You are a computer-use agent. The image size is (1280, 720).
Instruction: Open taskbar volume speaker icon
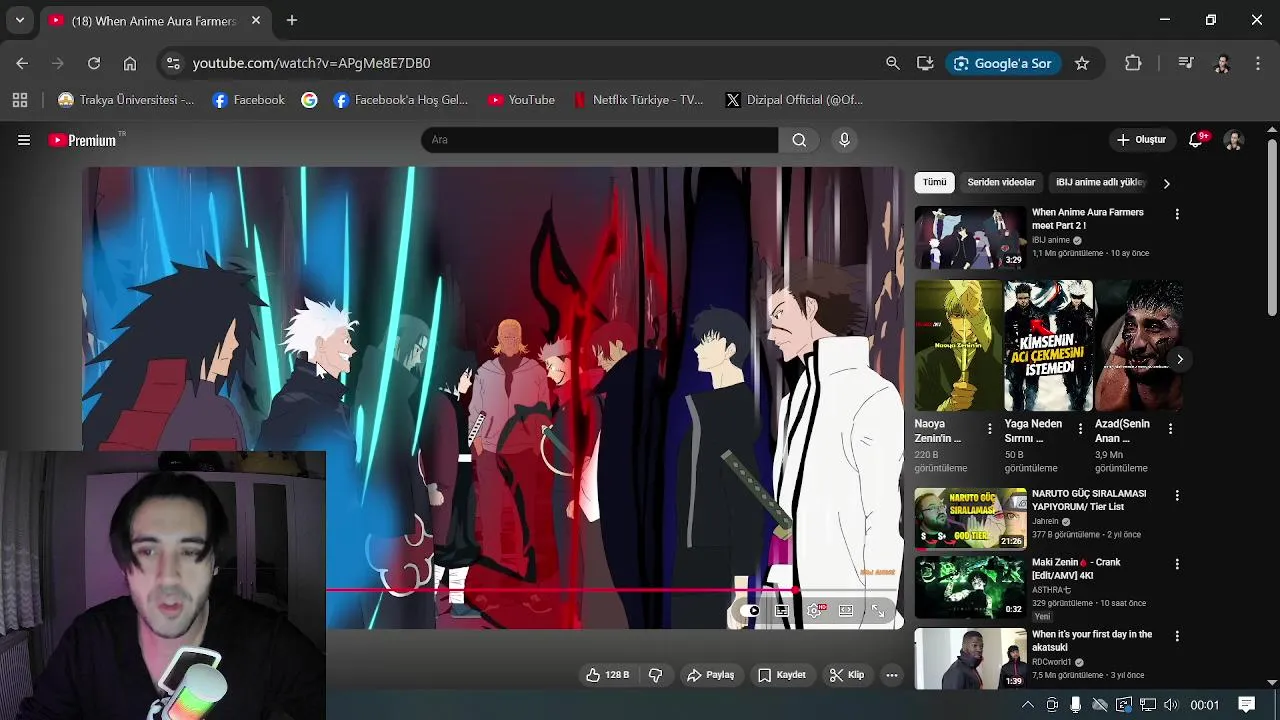coord(1171,705)
